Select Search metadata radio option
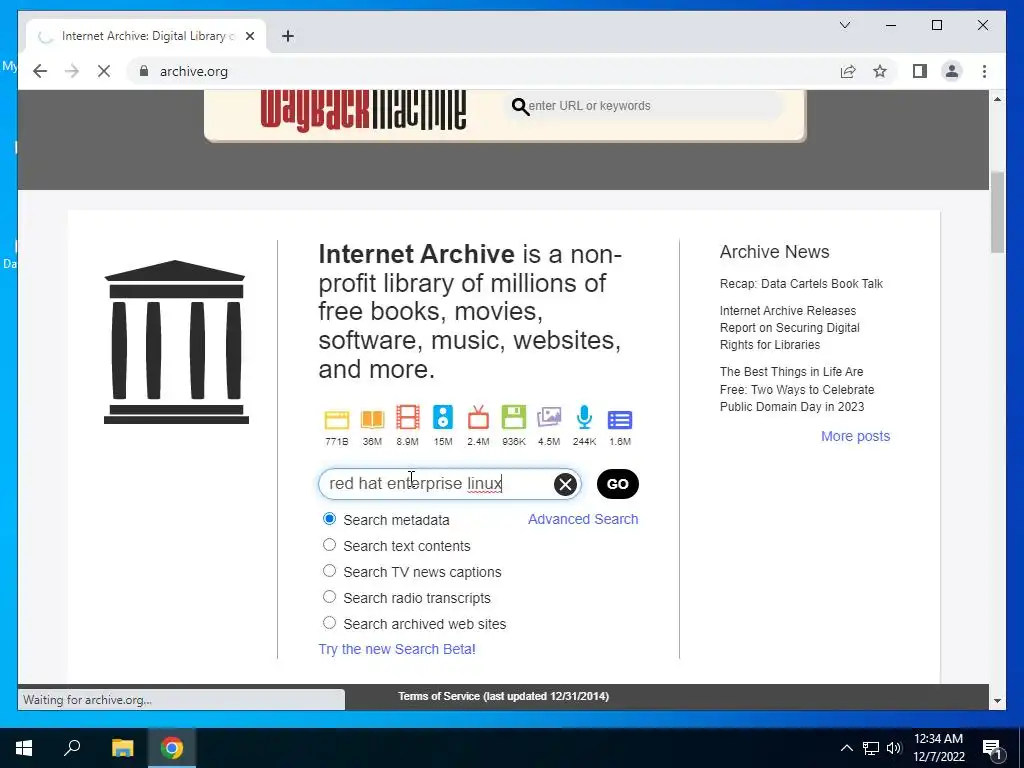 pos(329,519)
